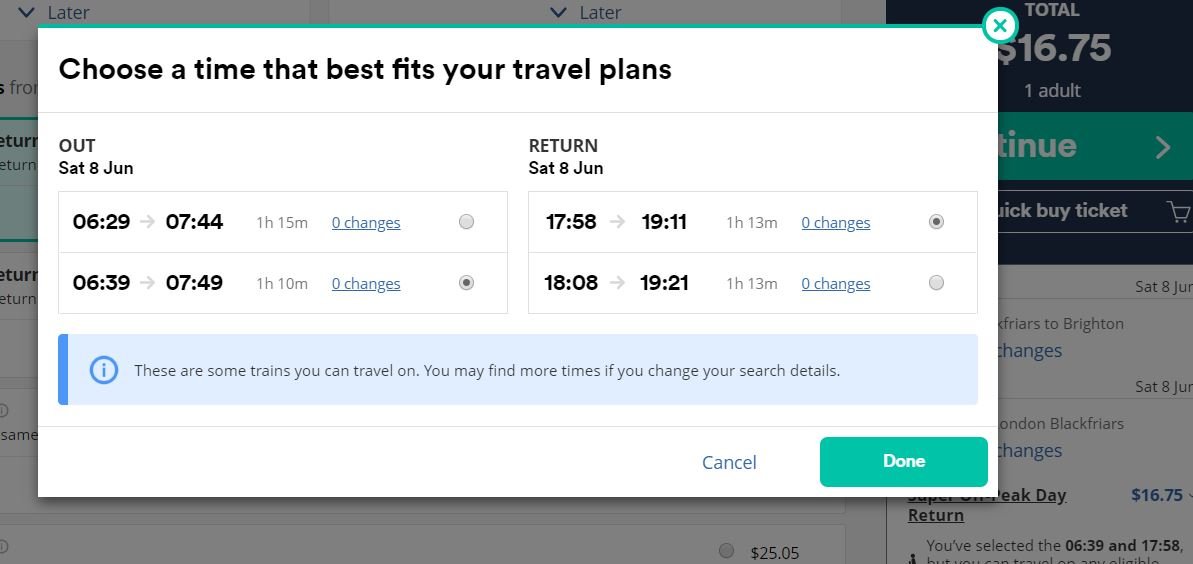View 0 changes details for 18:08 return
Image resolution: width=1193 pixels, height=564 pixels.
coord(836,284)
